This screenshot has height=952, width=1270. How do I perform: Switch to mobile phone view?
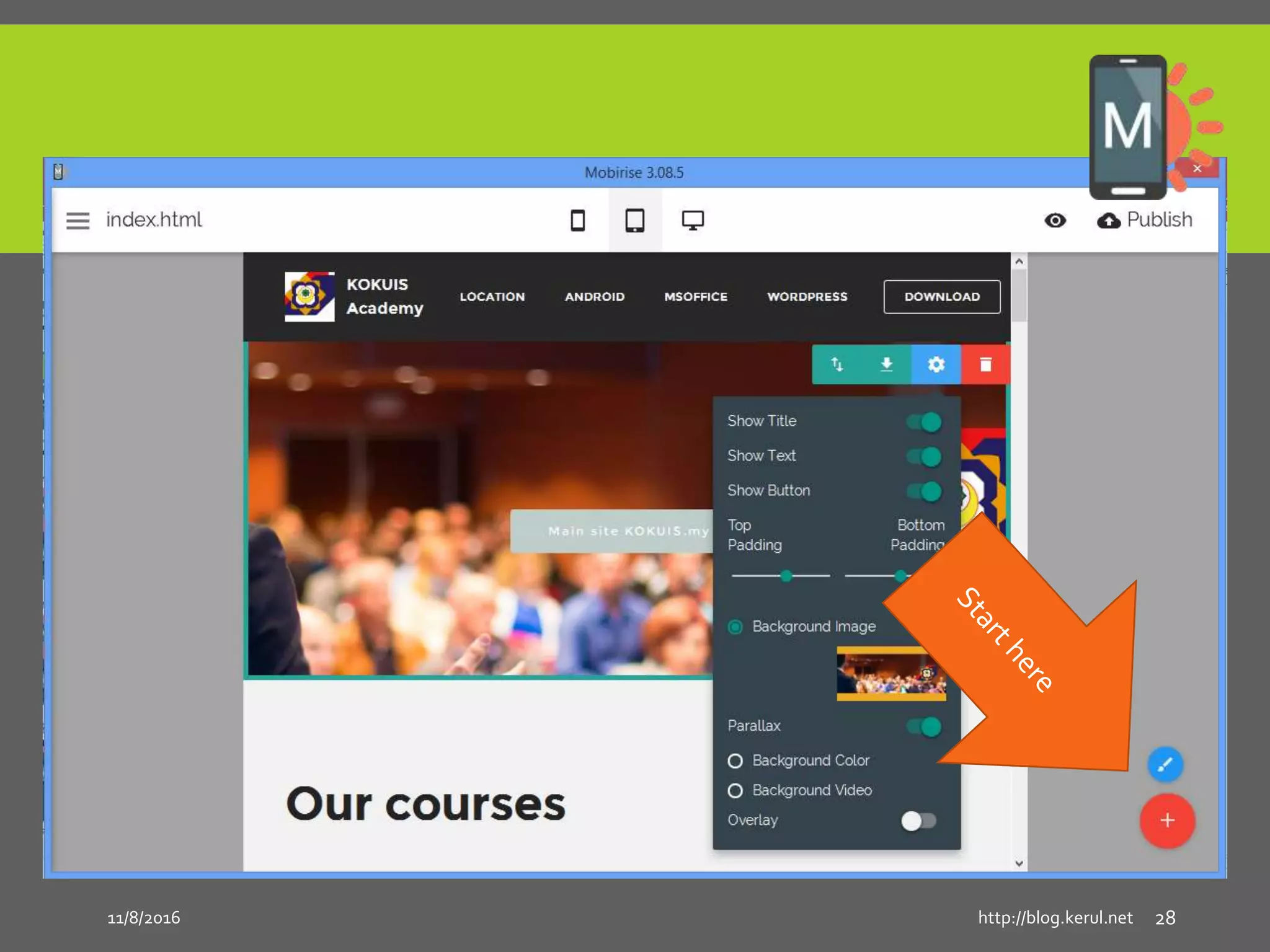(x=577, y=221)
